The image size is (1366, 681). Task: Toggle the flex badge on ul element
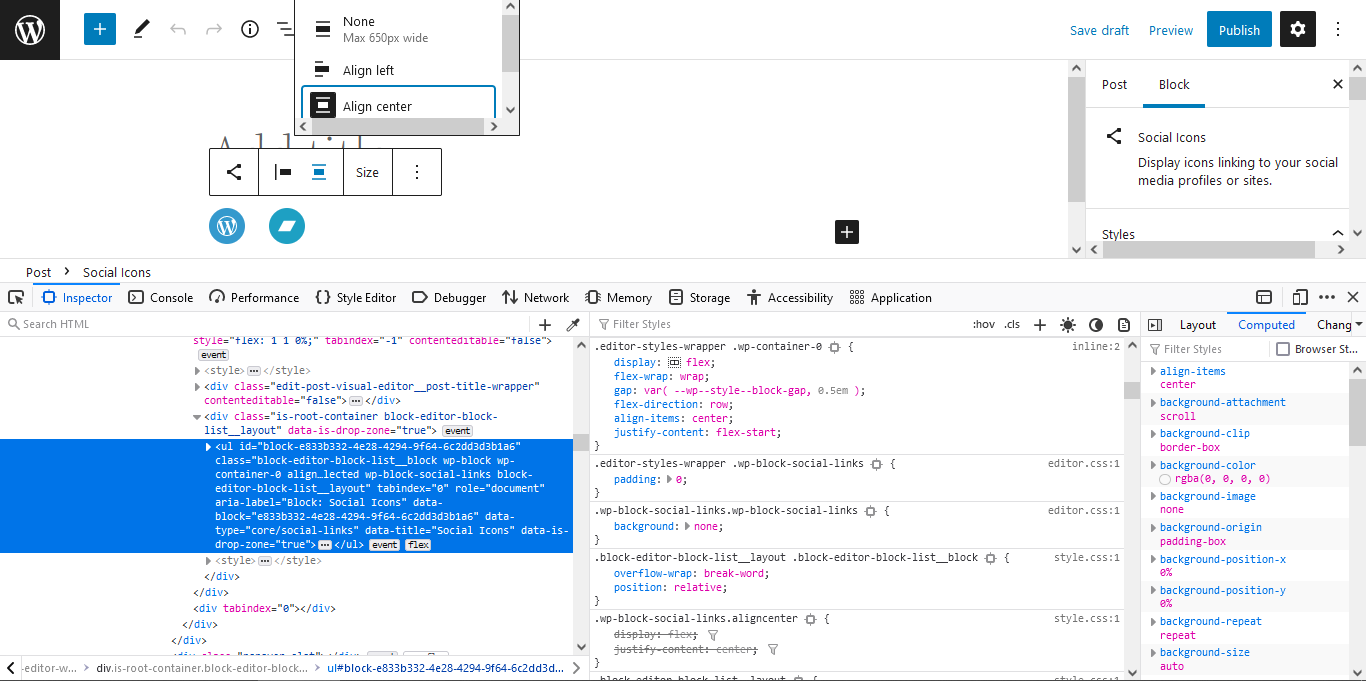417,545
